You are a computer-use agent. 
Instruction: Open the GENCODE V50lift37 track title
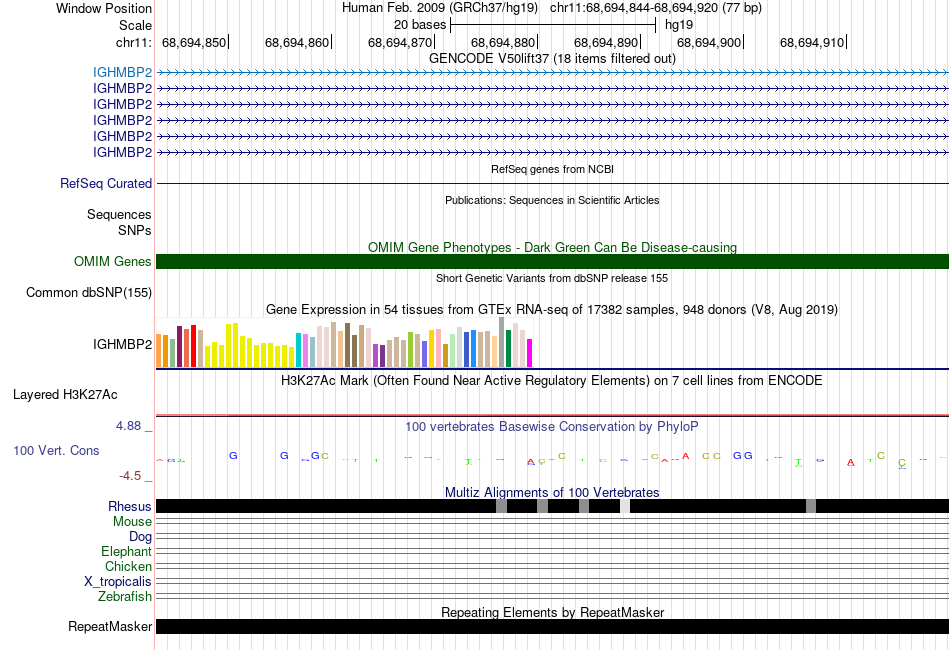(x=552, y=58)
